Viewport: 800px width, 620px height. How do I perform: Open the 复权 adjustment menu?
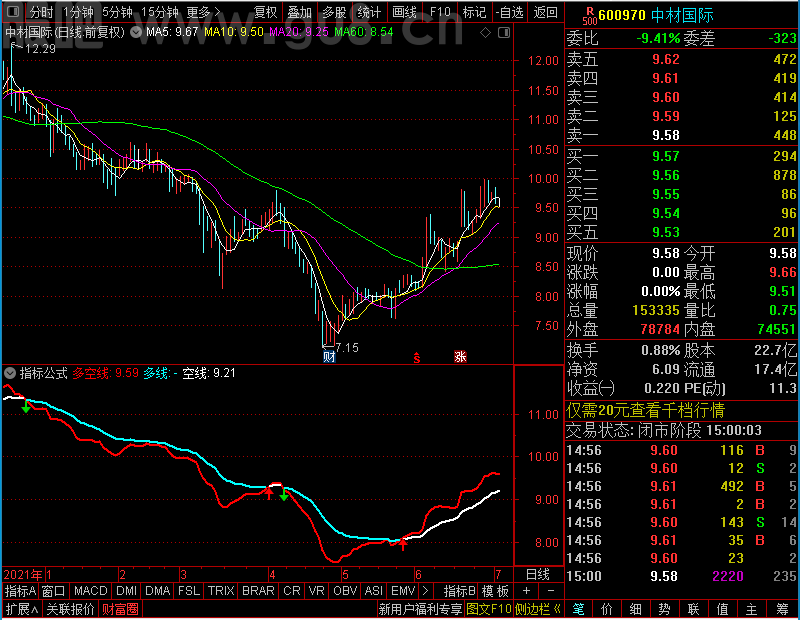coord(265,12)
